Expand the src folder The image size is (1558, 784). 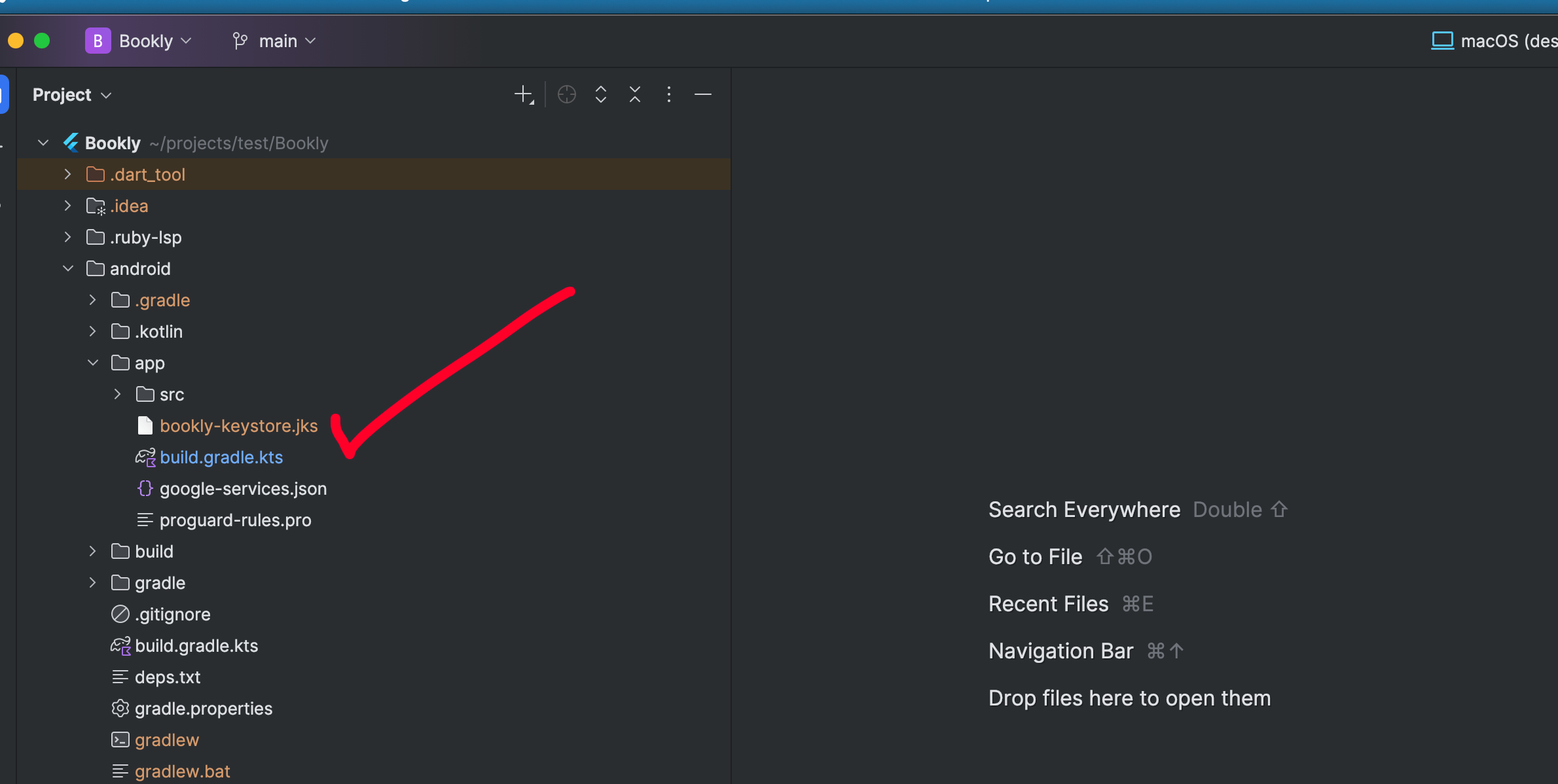point(117,394)
